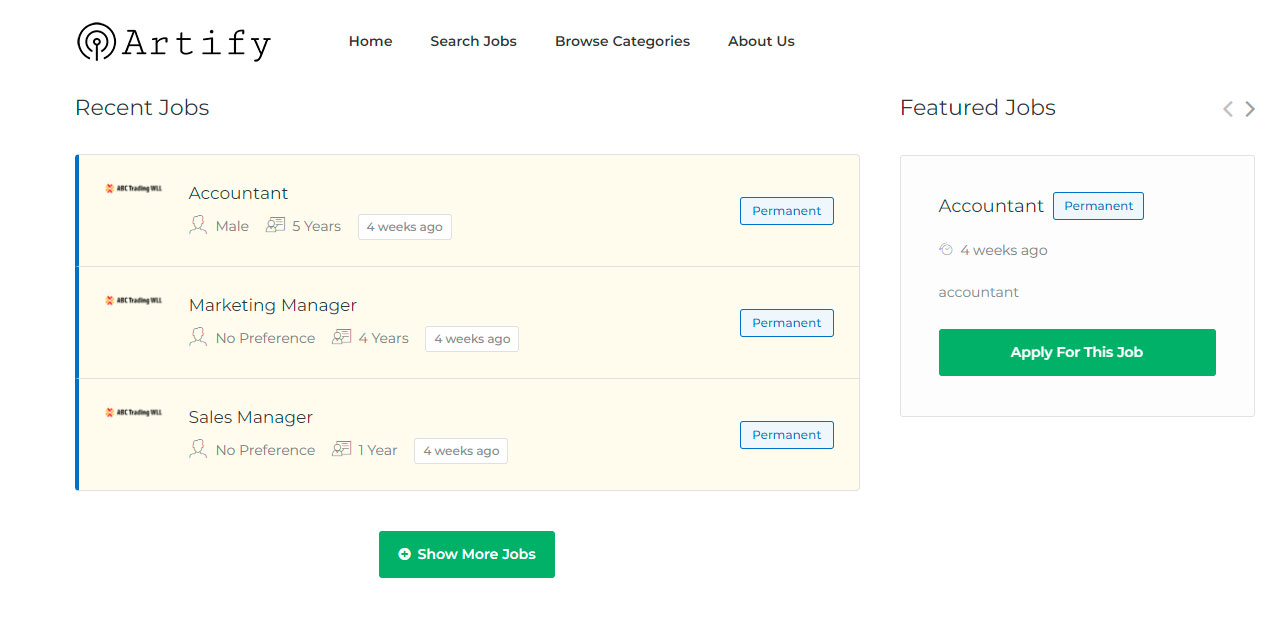This screenshot has height=628, width=1282.
Task: Click the clock icon in Featured Jobs card
Action: (946, 250)
